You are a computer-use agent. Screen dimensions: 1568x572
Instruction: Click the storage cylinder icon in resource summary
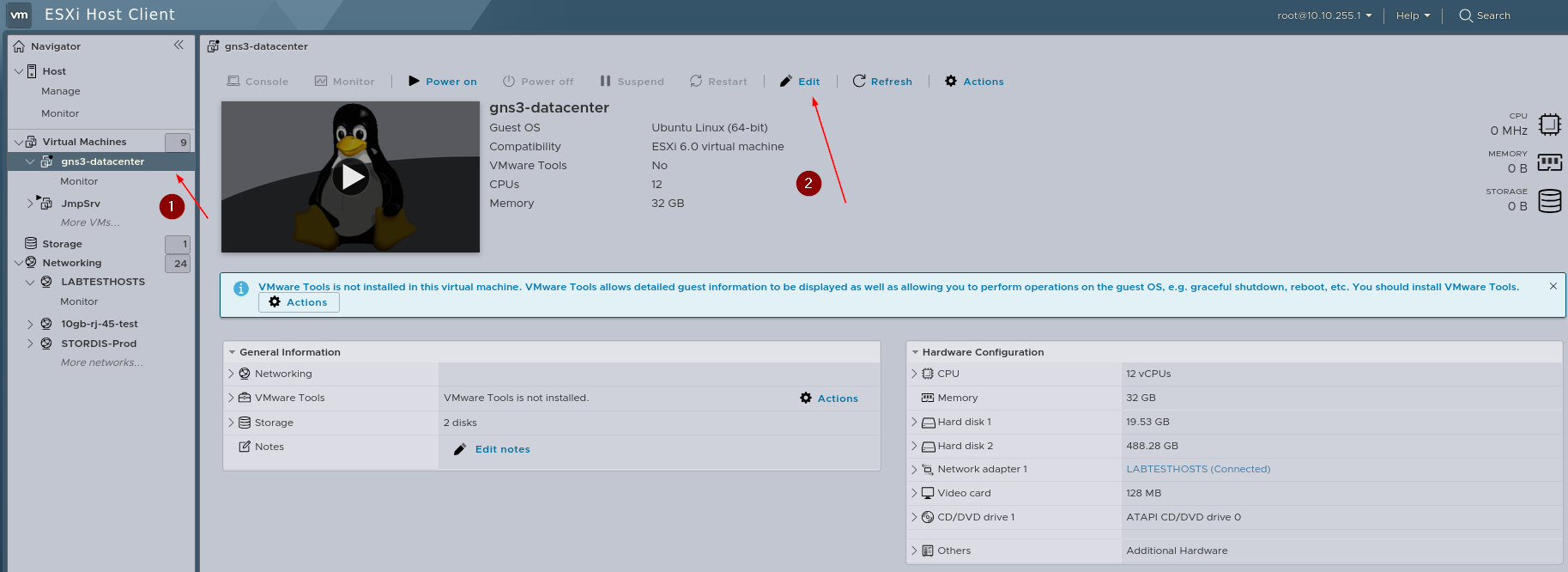click(x=1550, y=201)
